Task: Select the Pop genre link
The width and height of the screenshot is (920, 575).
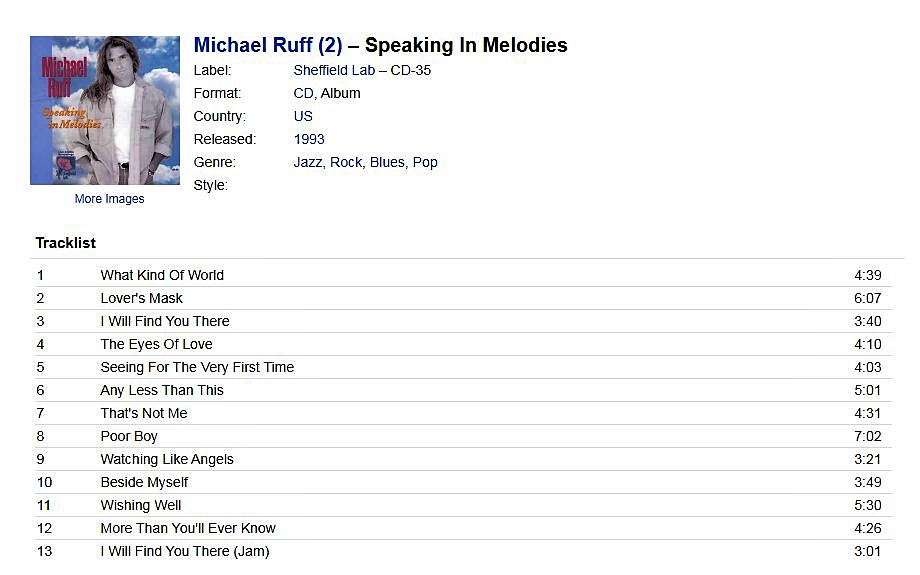Action: (425, 163)
